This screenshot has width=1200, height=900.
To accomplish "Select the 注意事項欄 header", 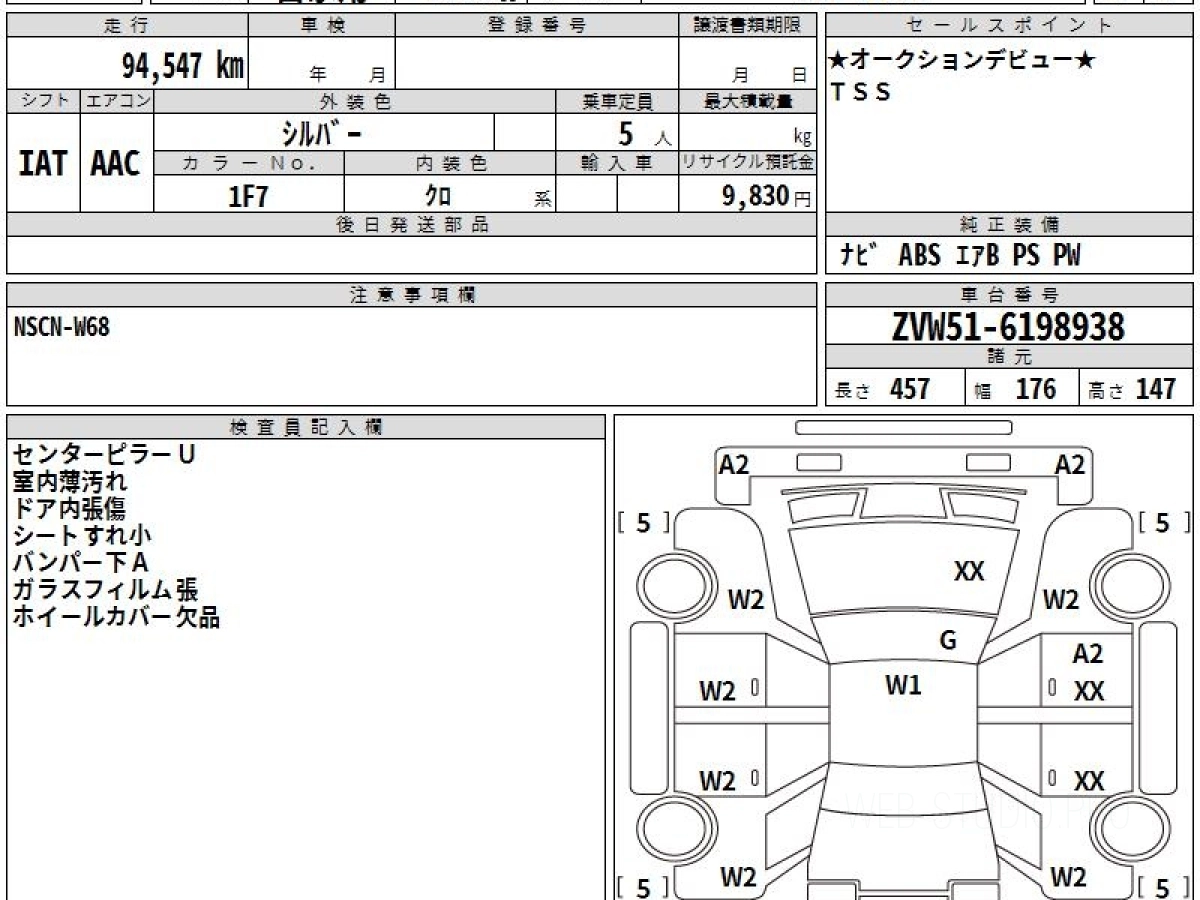I will (x=411, y=295).
